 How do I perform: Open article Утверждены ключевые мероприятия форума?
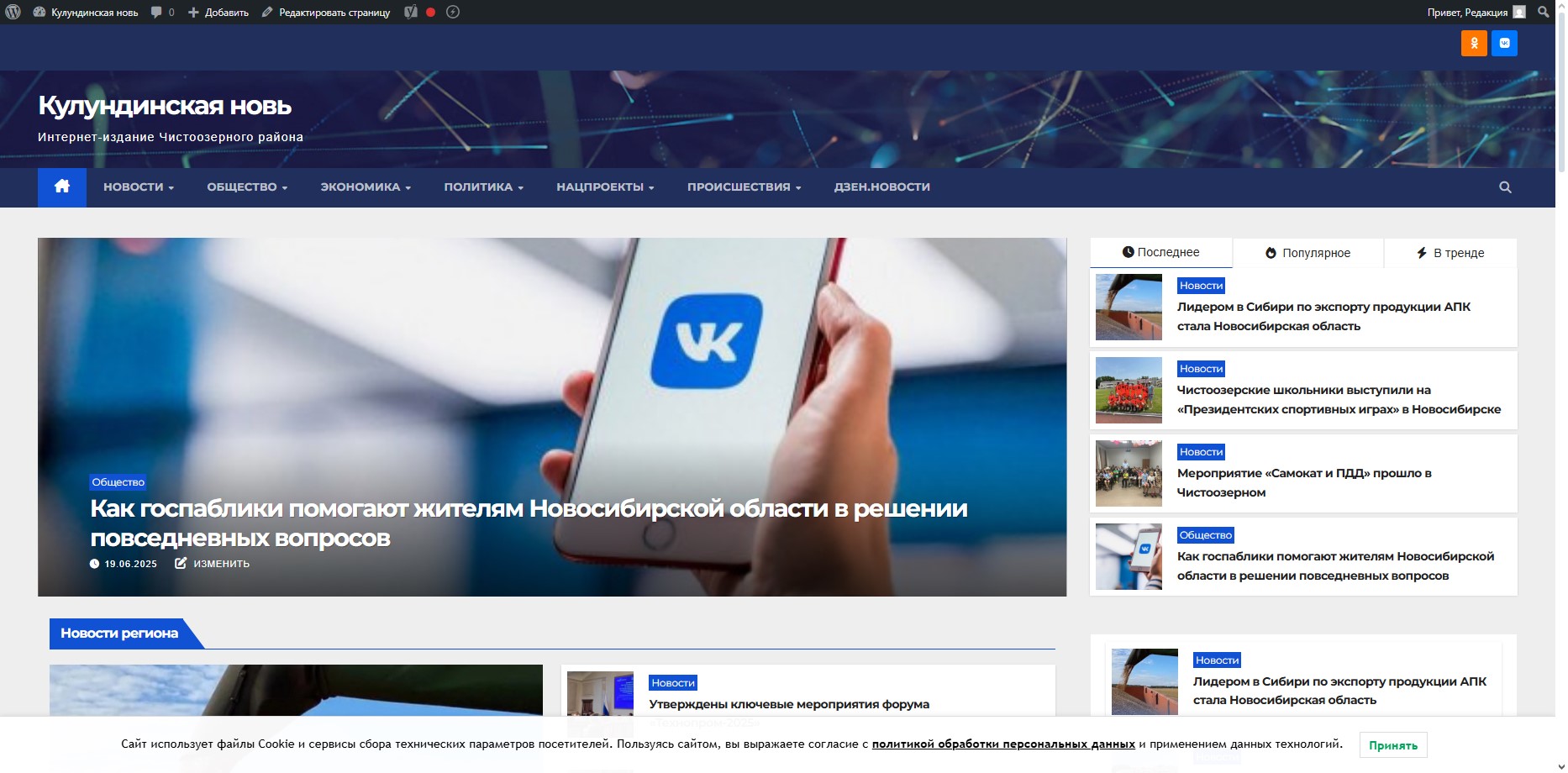789,704
